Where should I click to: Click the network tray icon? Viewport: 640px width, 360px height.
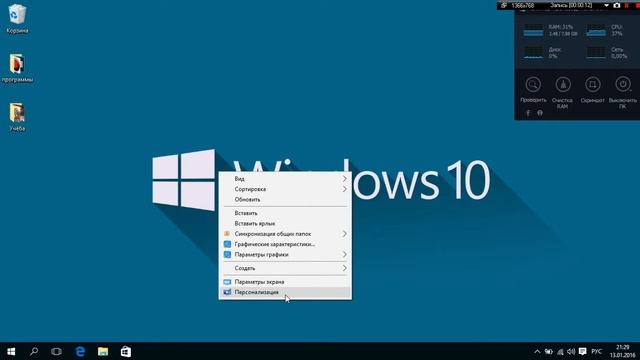(x=560, y=351)
